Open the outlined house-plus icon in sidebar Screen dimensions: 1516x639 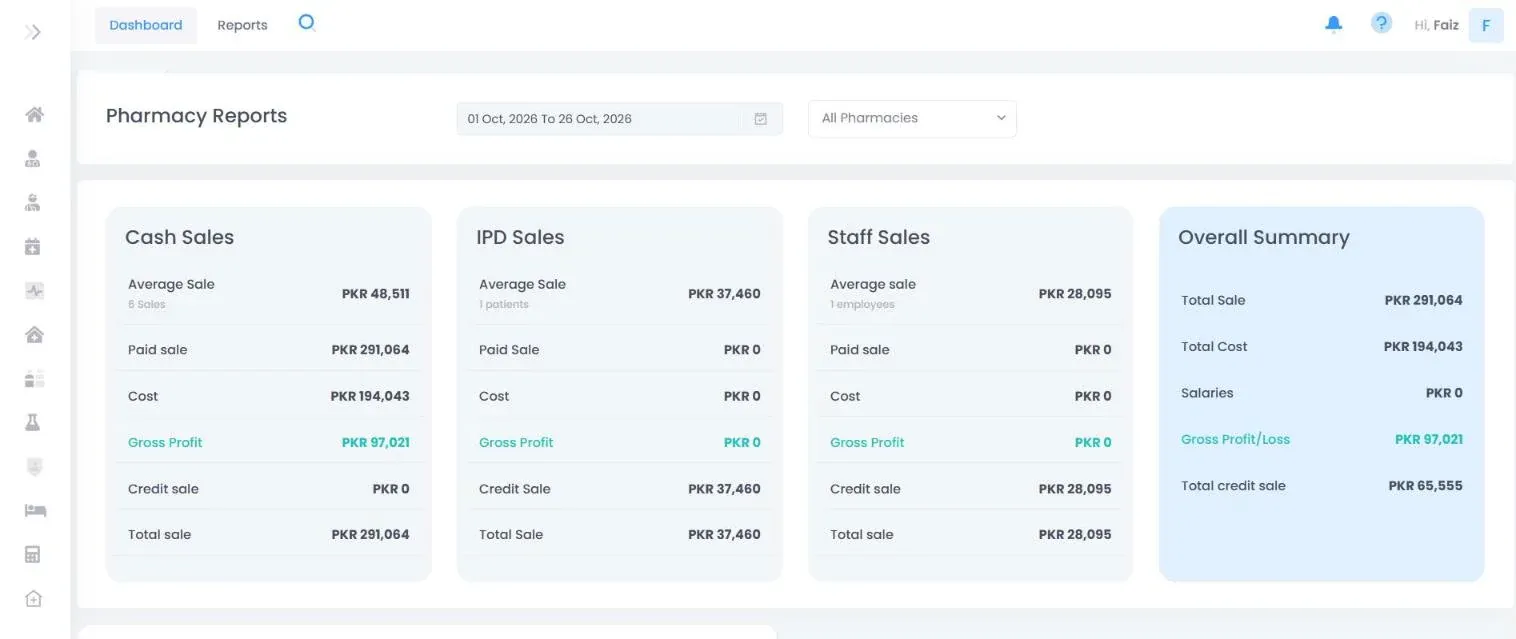[33, 599]
